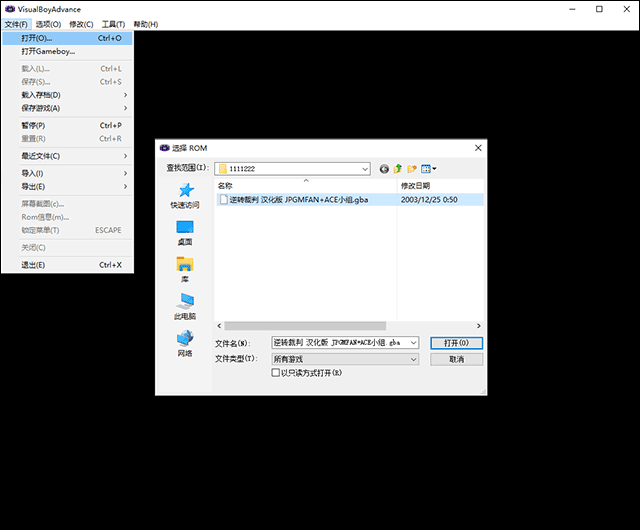The height and width of the screenshot is (530, 640).
Task: Expand 导入(I) submenu
Action: [67, 173]
